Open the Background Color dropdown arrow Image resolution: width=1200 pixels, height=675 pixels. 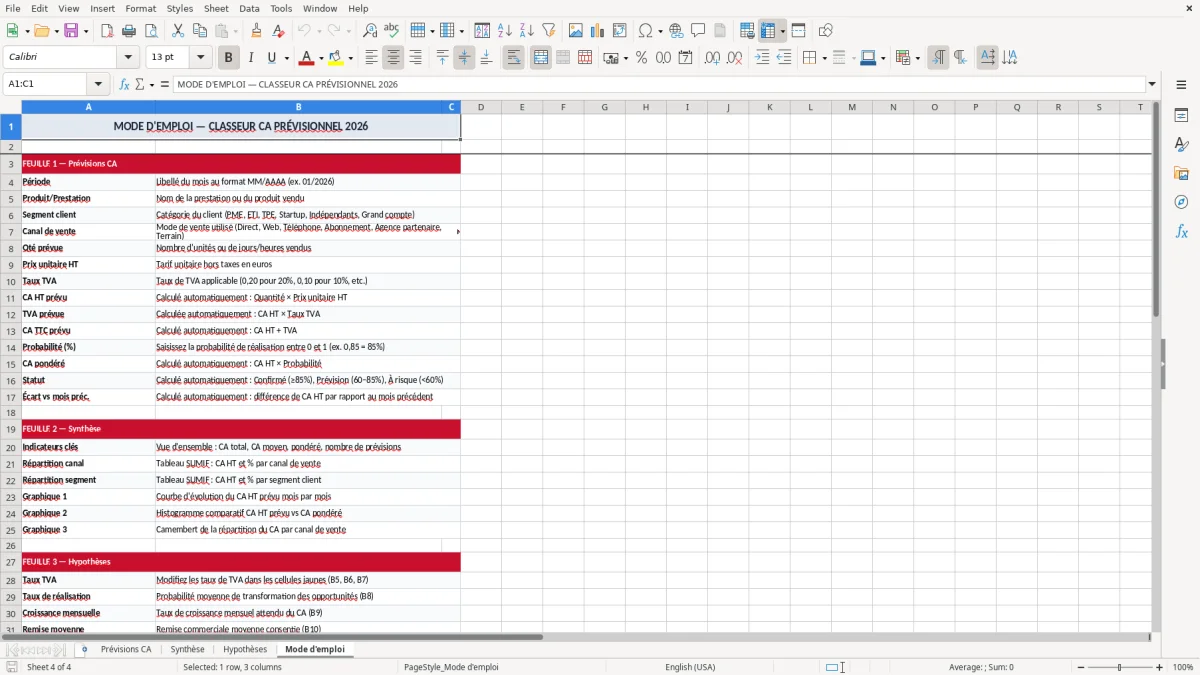tap(350, 58)
